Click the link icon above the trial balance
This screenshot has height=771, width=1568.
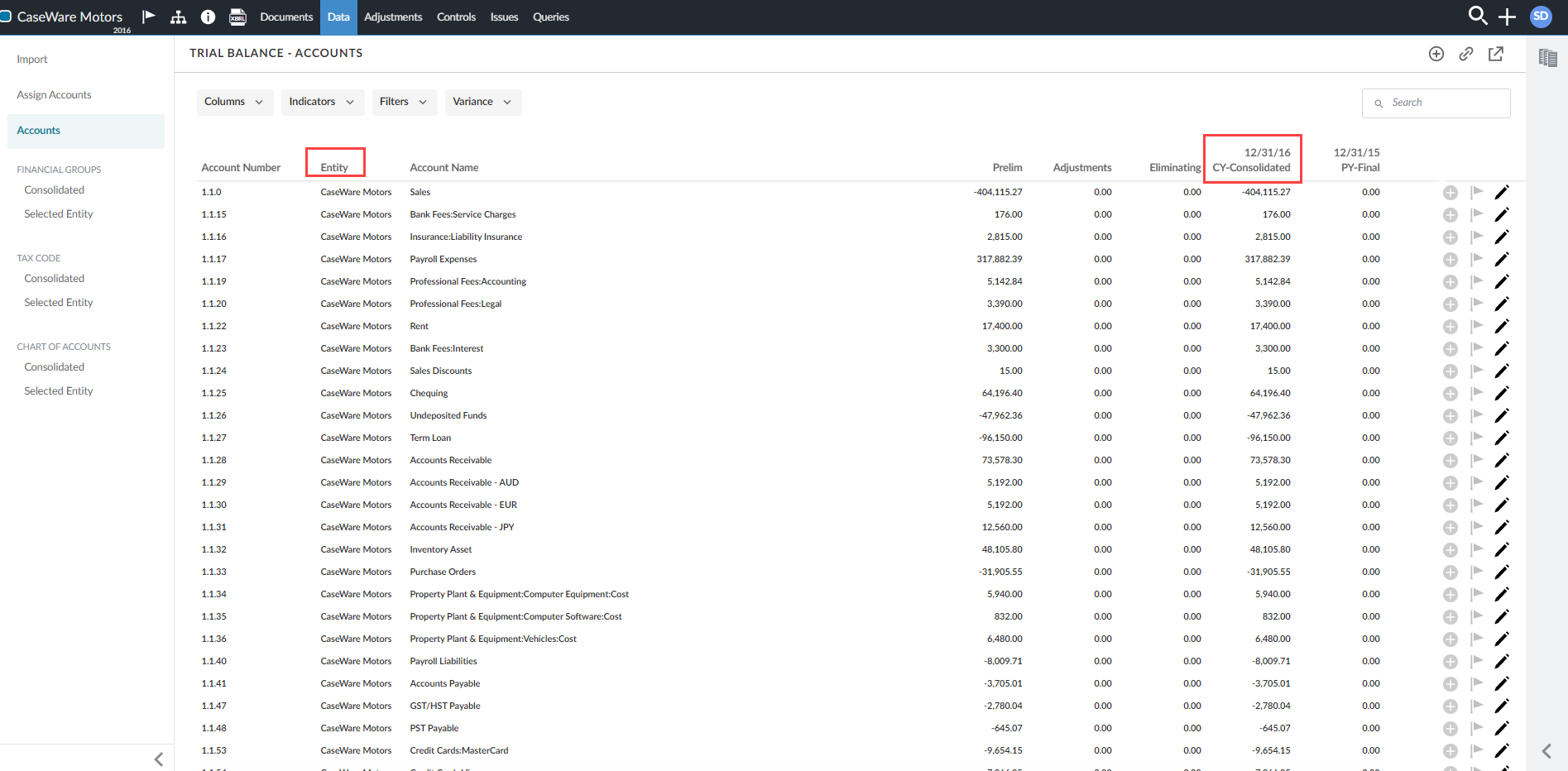pos(1466,53)
